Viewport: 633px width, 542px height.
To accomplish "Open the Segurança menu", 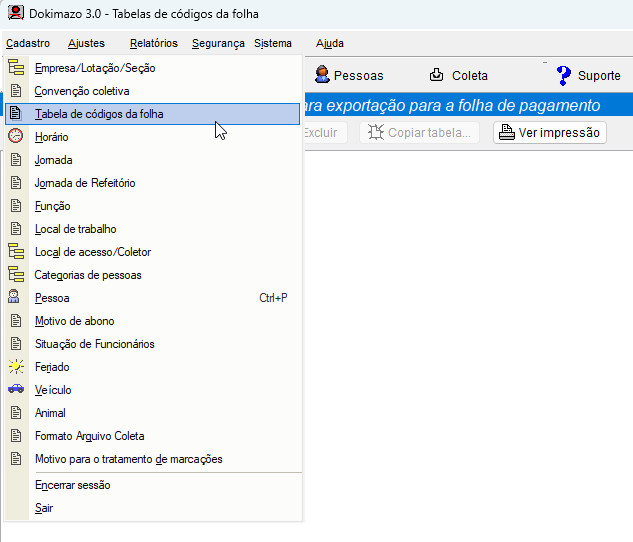I will [x=217, y=43].
